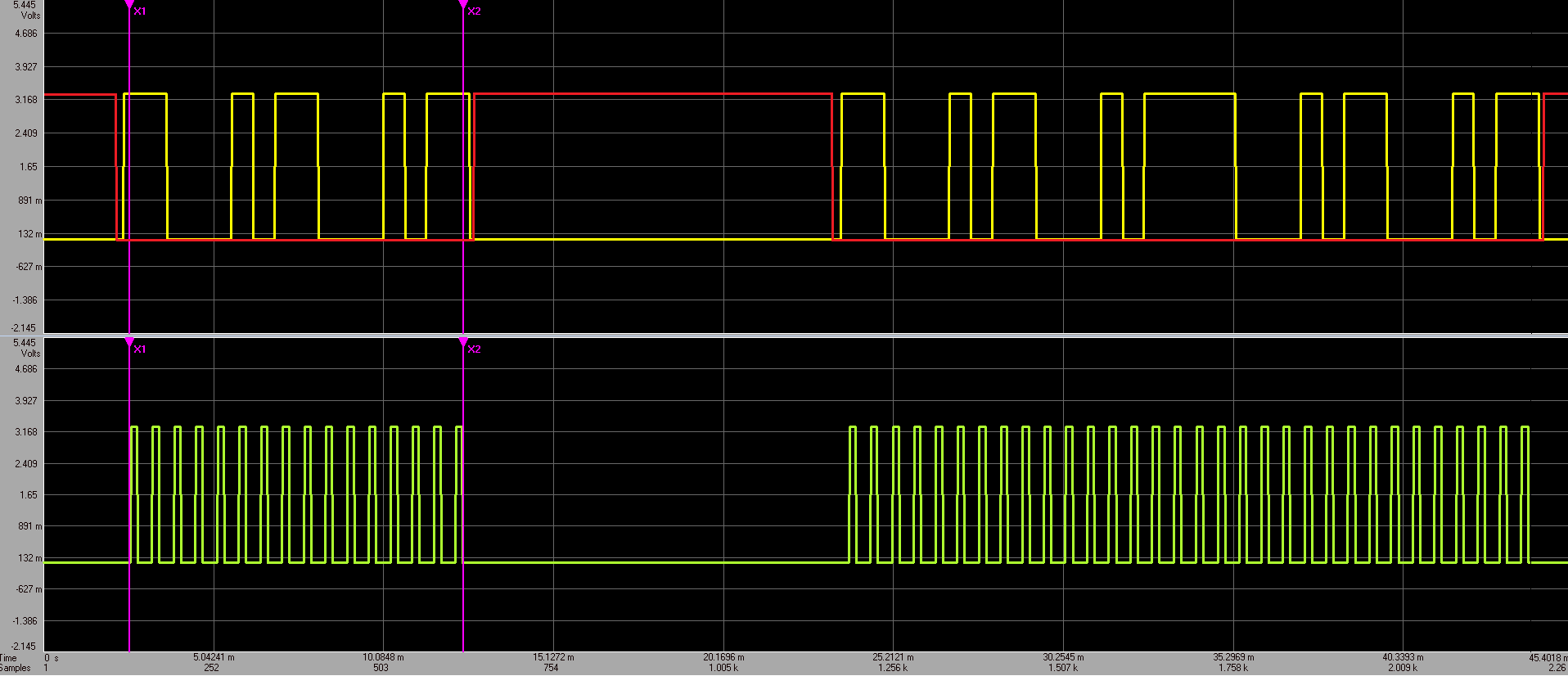Click the "252" sample count label

pos(212,668)
